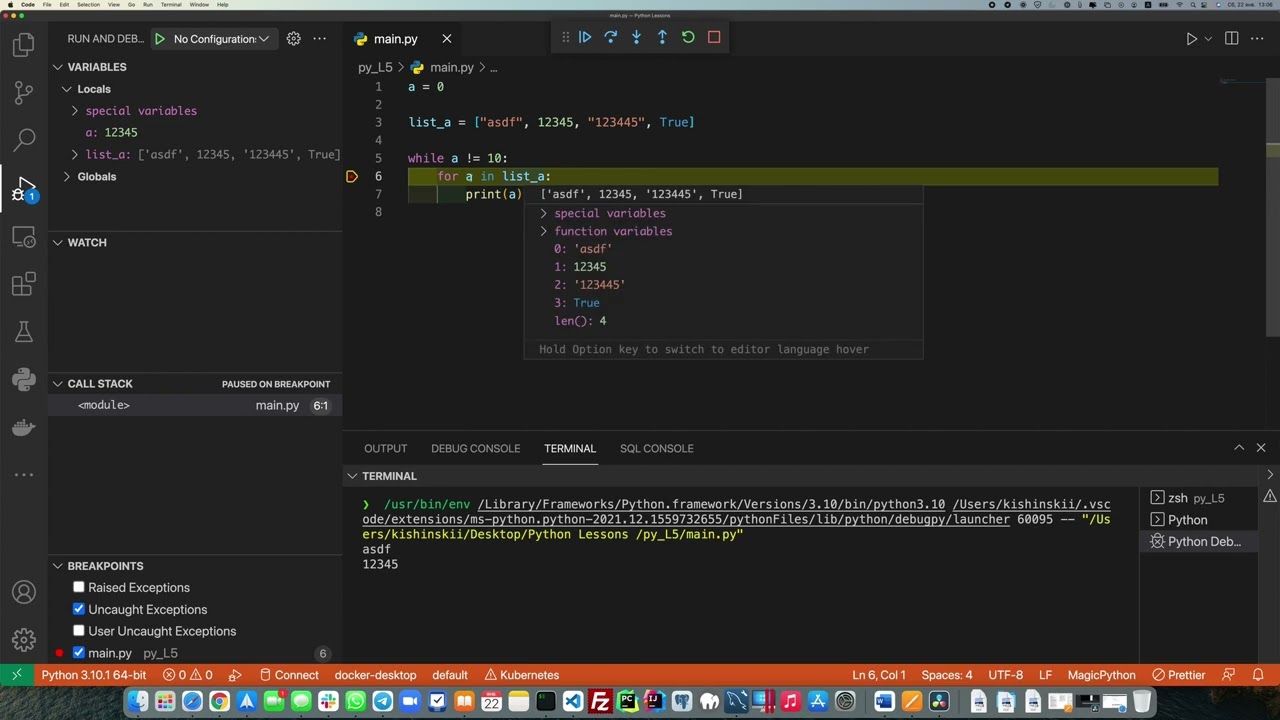This screenshot has height=720, width=1280.
Task: Open the Docker view
Action: [x=24, y=428]
